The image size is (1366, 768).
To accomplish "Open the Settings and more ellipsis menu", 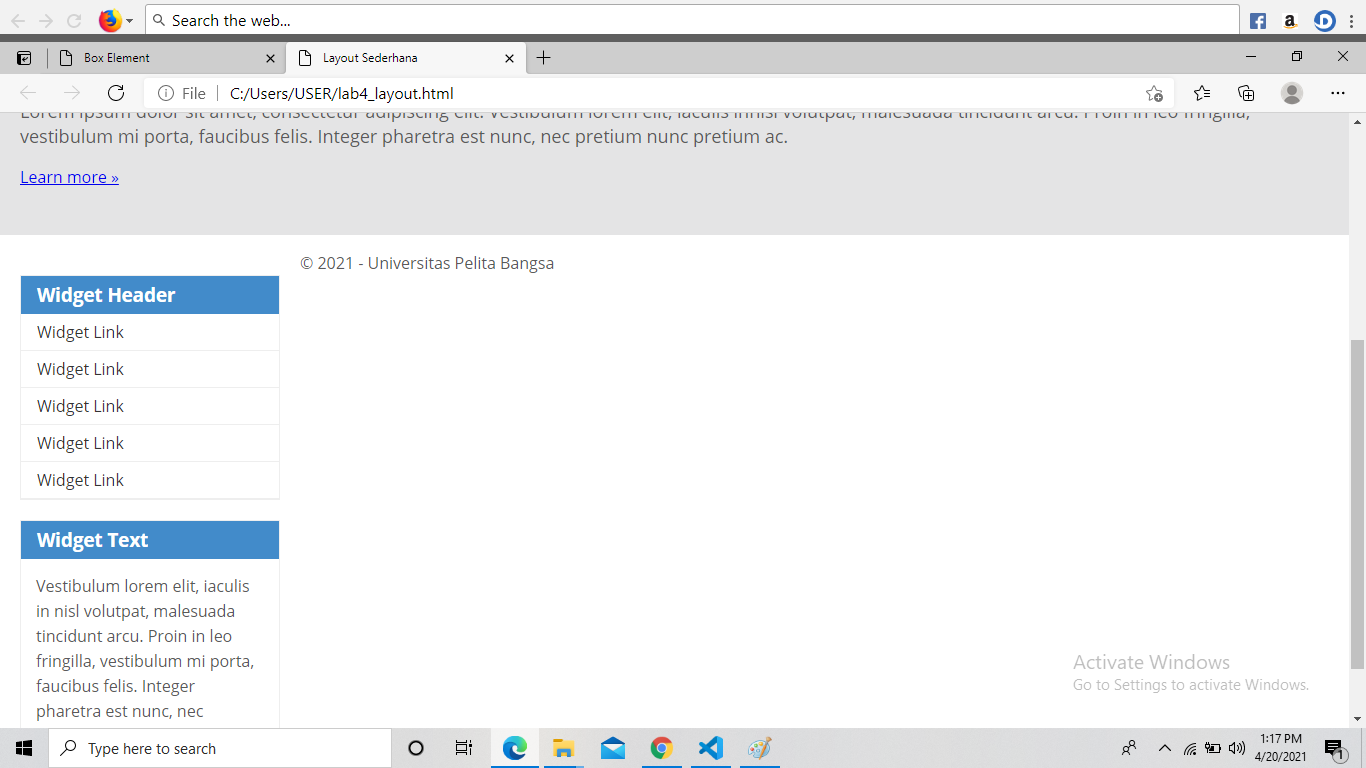I will tap(1337, 92).
